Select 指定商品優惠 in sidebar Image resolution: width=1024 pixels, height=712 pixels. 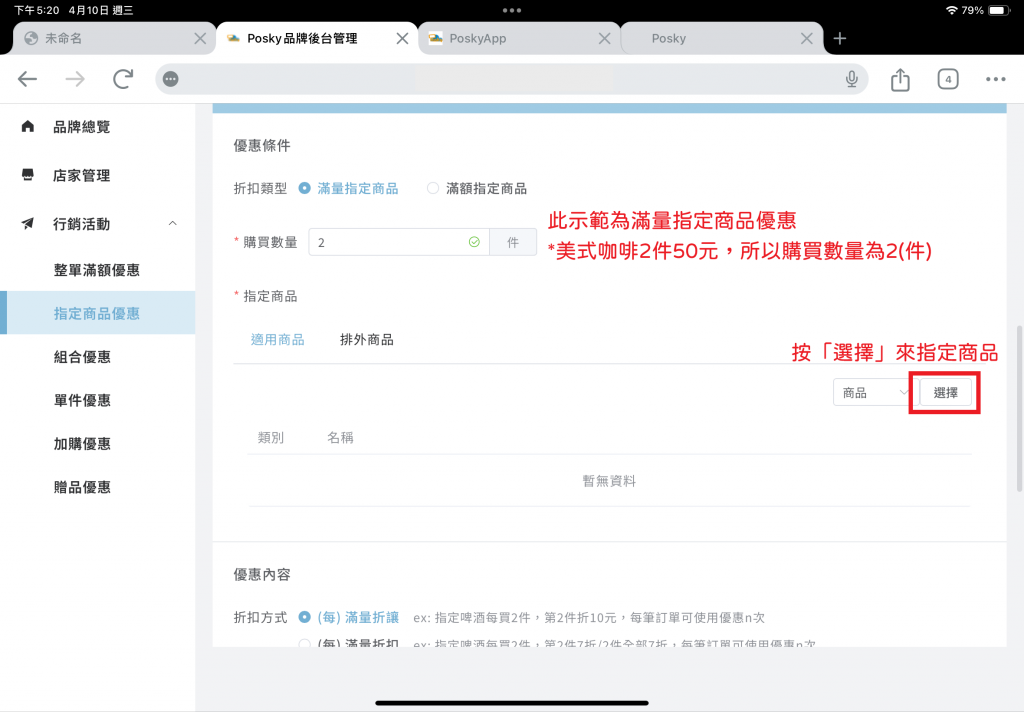[x=98, y=313]
